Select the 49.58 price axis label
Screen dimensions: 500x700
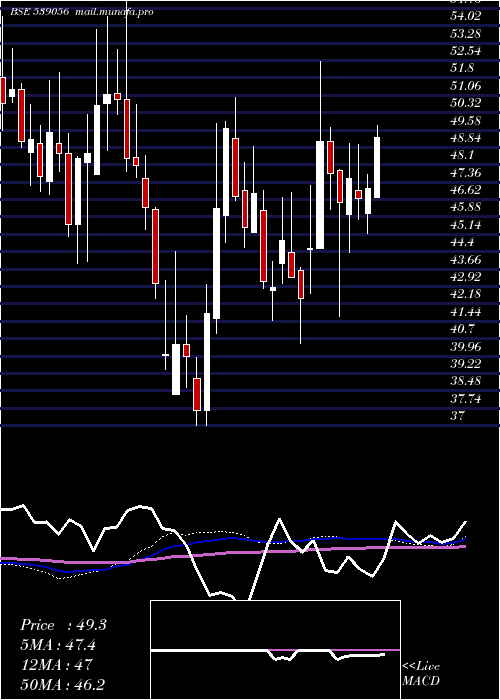tap(466, 121)
